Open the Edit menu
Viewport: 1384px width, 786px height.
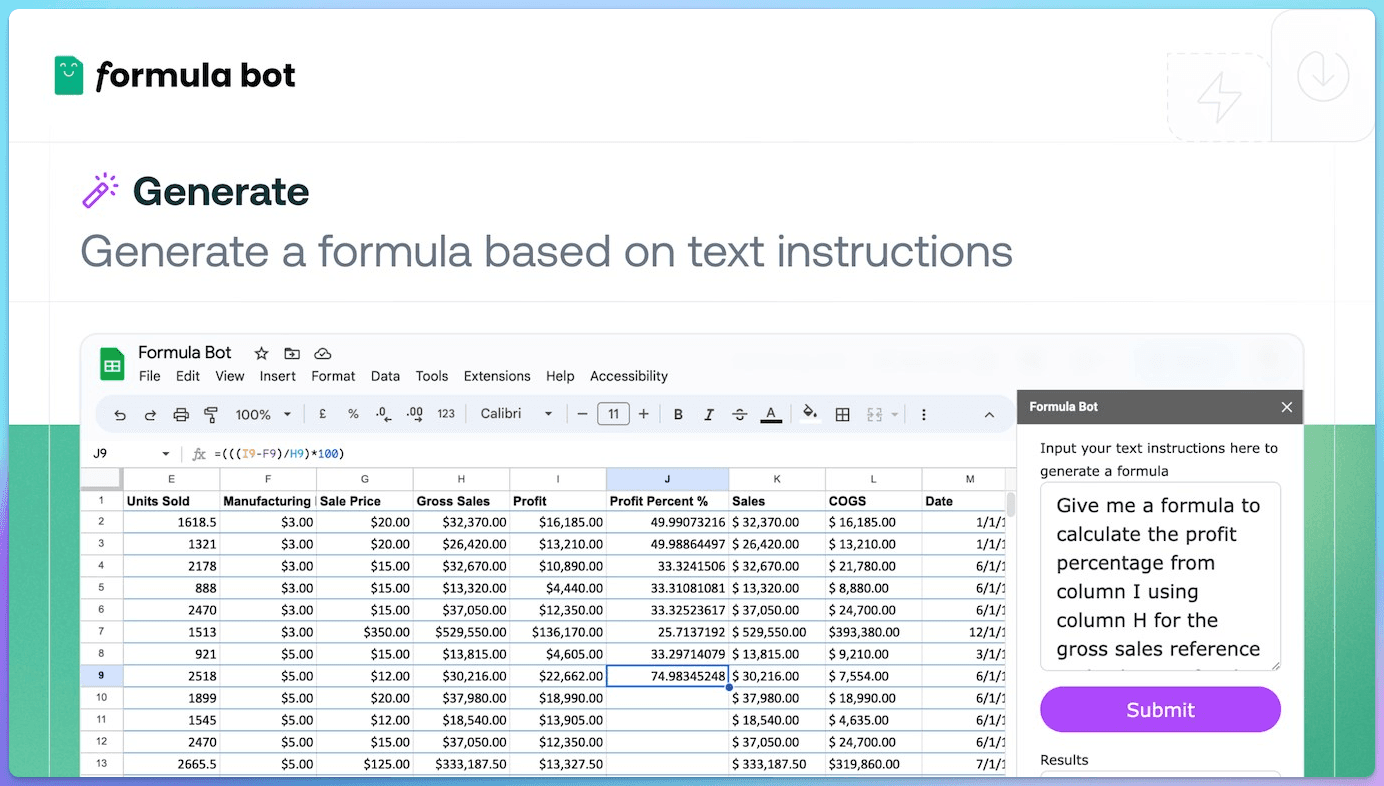click(188, 376)
